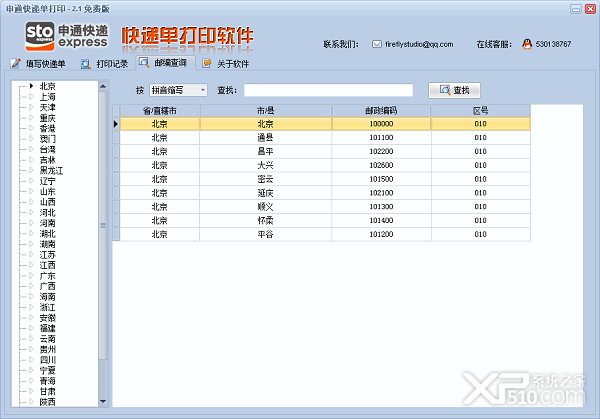Select 甘肃 in the province tree
This screenshot has height=419, width=600.
[x=47, y=391]
